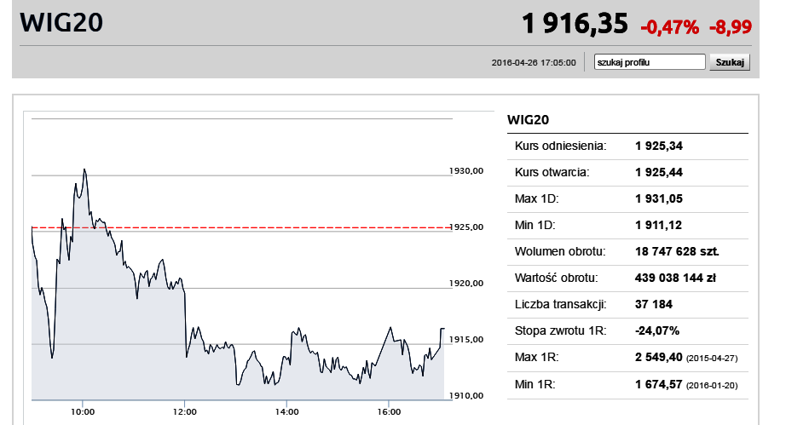Click the value 1 911,12
The width and height of the screenshot is (786, 425).
658,225
